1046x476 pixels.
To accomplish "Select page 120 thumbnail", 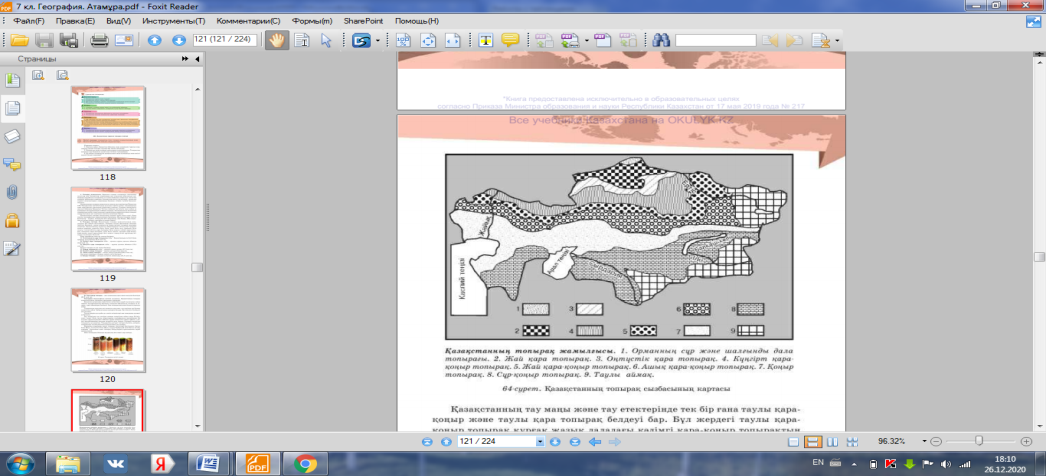I will (x=107, y=330).
